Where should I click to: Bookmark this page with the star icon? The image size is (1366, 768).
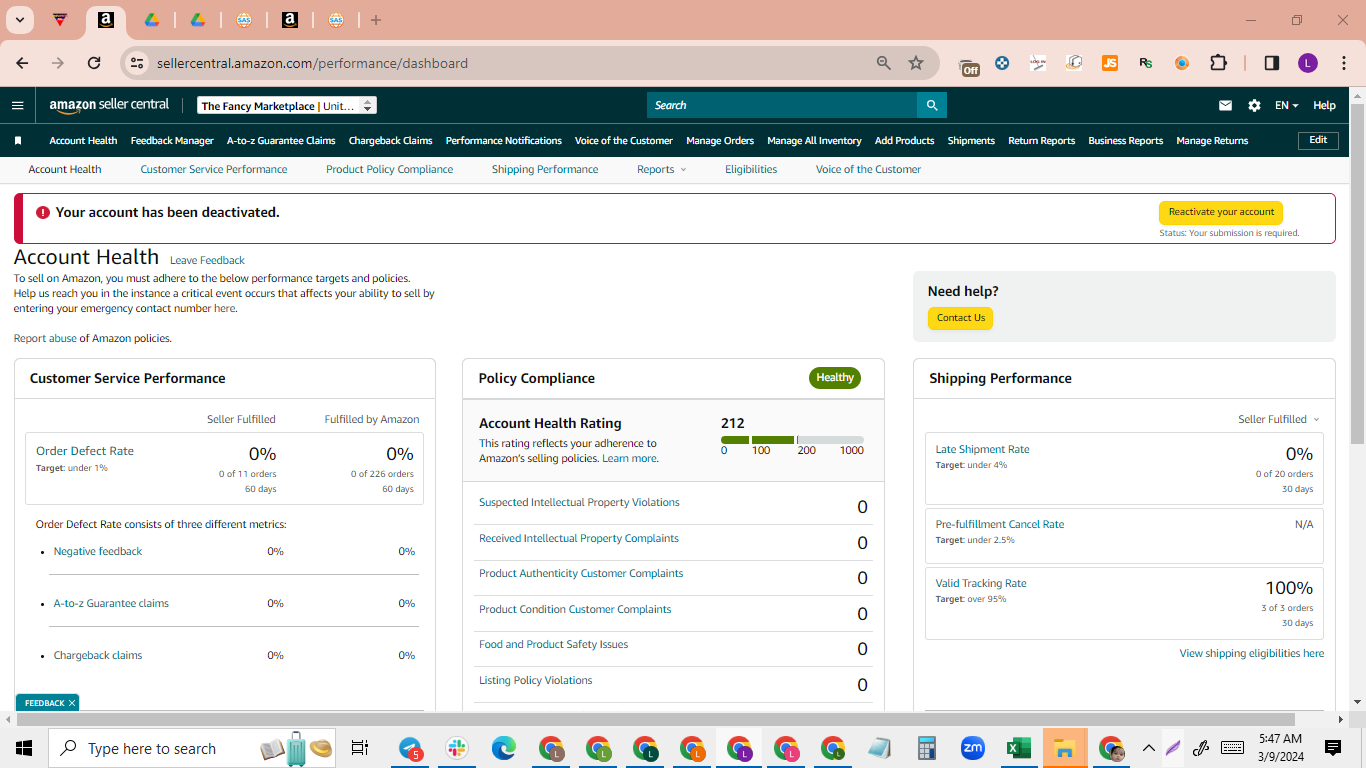(x=916, y=63)
